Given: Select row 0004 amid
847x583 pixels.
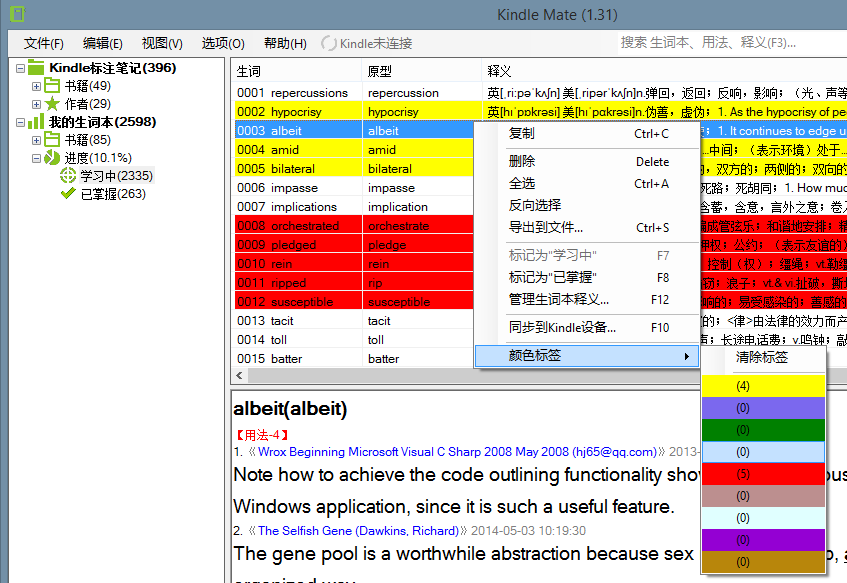Looking at the screenshot, I should click(x=354, y=150).
